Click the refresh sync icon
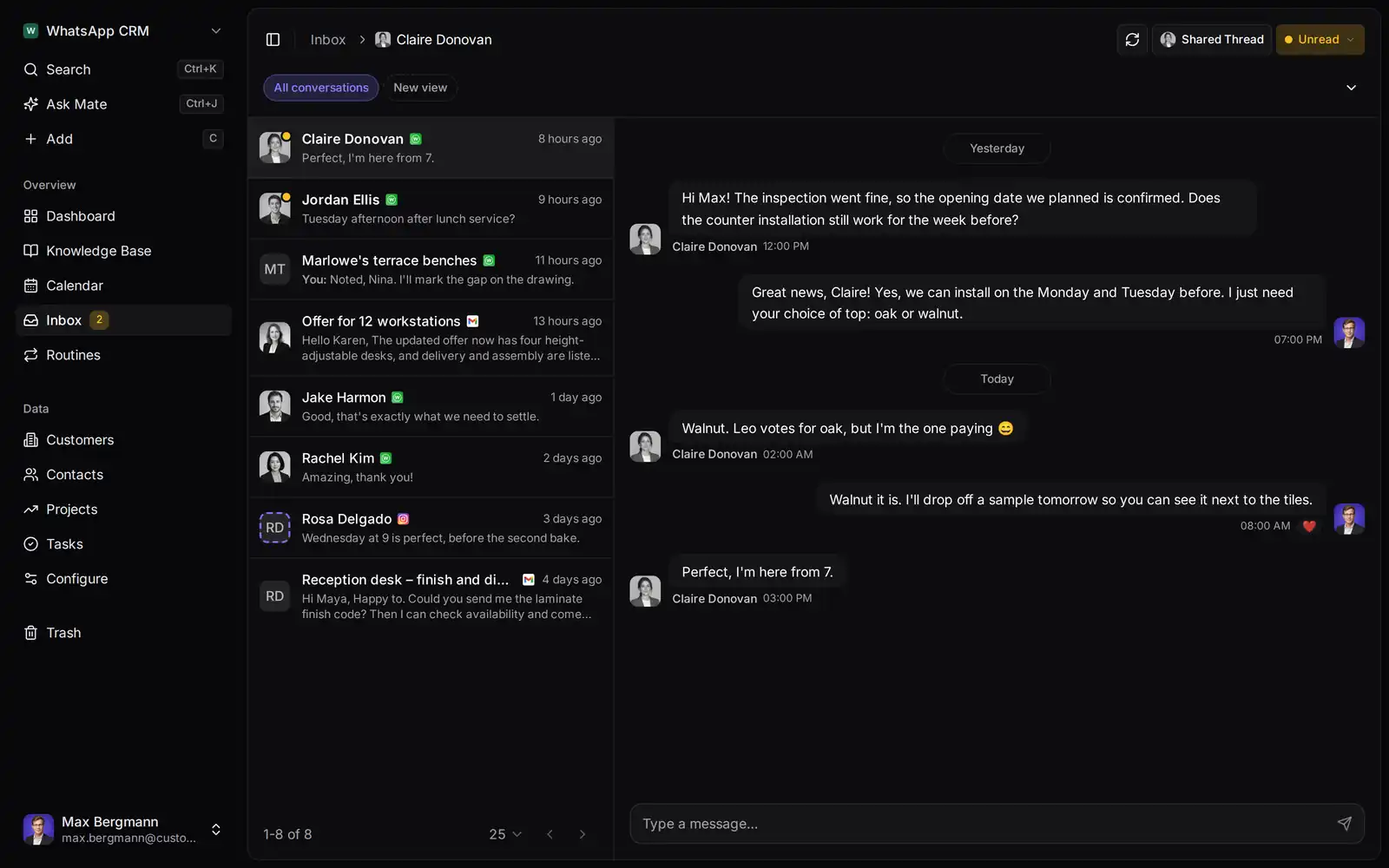 (1132, 40)
